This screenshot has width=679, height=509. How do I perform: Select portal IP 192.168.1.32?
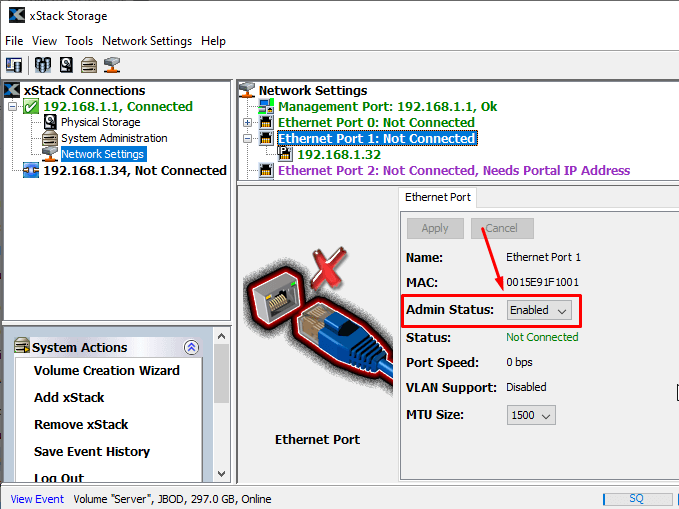(339, 154)
